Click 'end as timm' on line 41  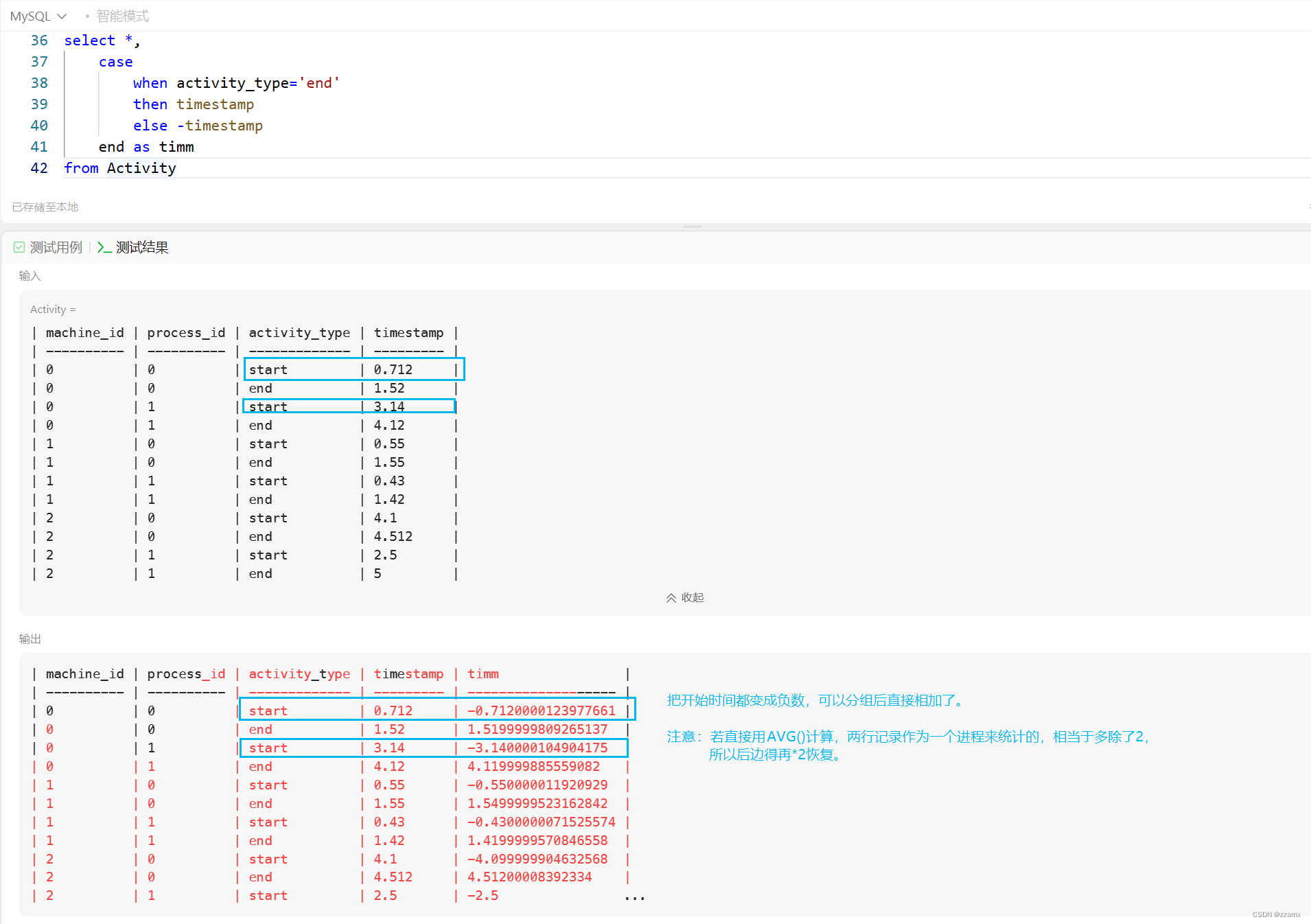[146, 147]
